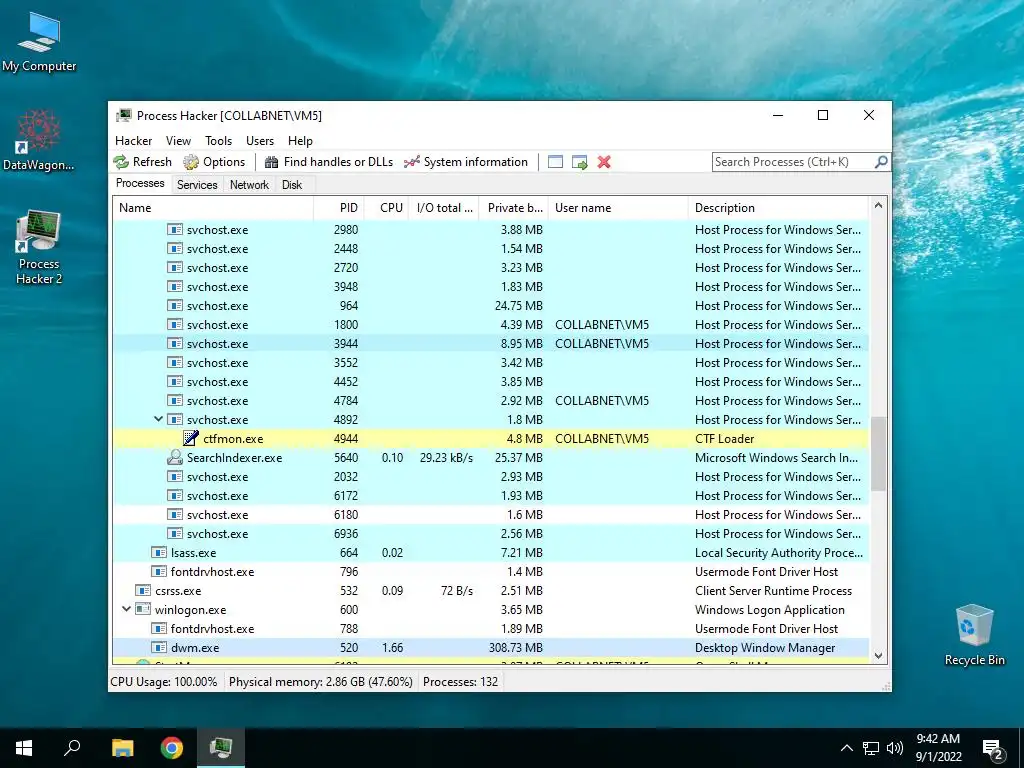Viewport: 1024px width, 768px height.
Task: Click the Process Hacker title bar icon
Action: point(123,116)
